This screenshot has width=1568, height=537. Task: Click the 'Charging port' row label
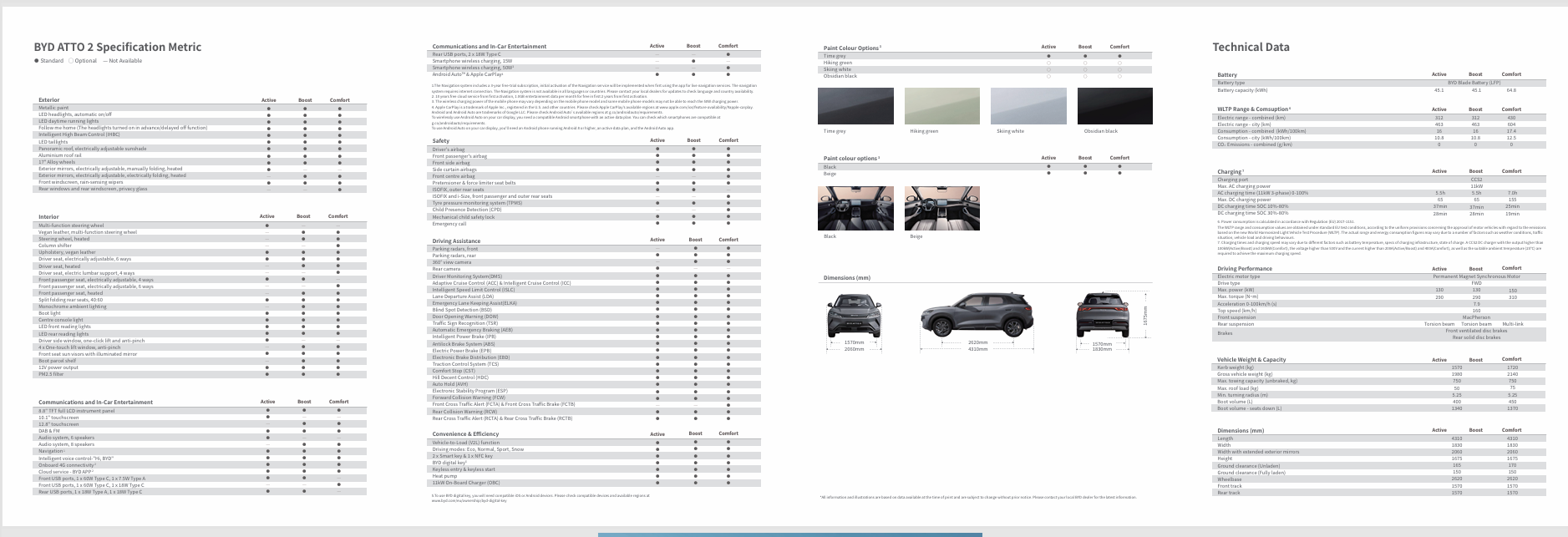pos(1233,180)
